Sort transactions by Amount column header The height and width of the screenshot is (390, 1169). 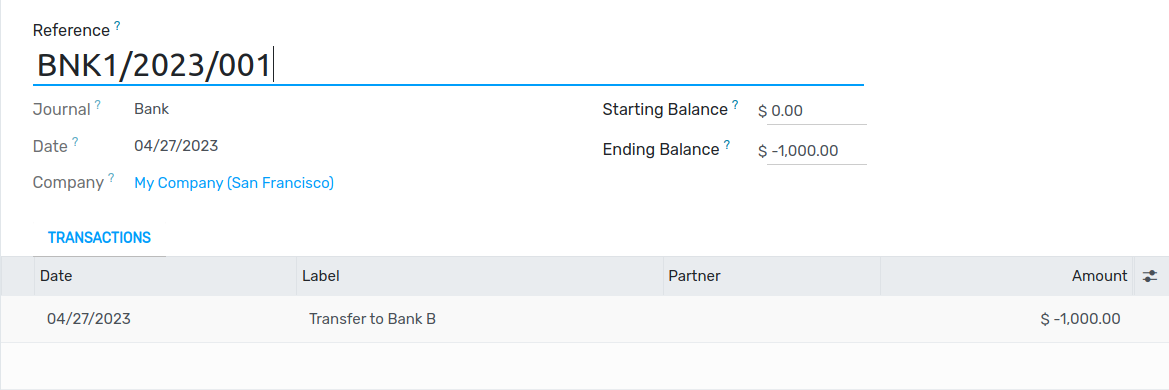click(1007, 276)
